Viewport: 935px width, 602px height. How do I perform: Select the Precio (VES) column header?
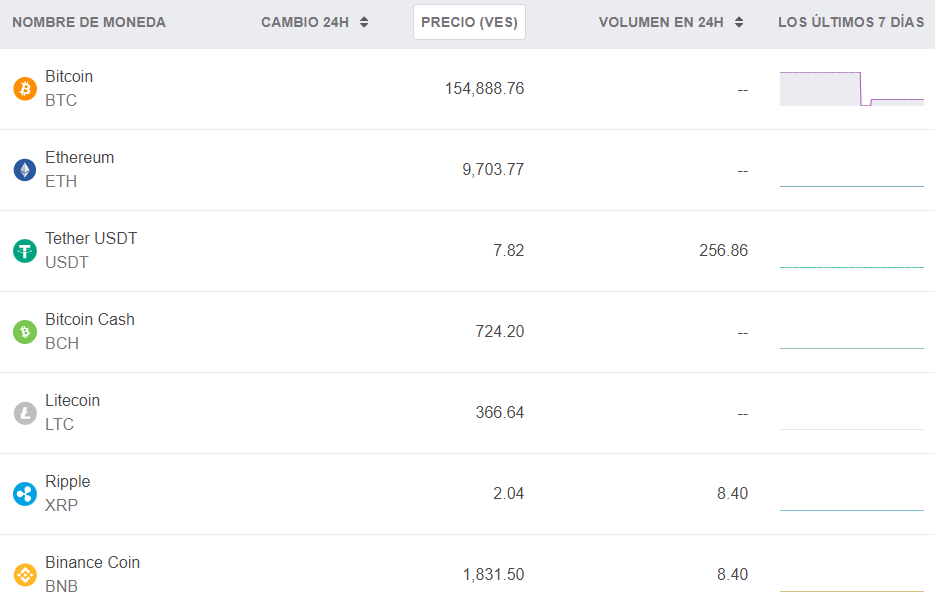click(469, 22)
